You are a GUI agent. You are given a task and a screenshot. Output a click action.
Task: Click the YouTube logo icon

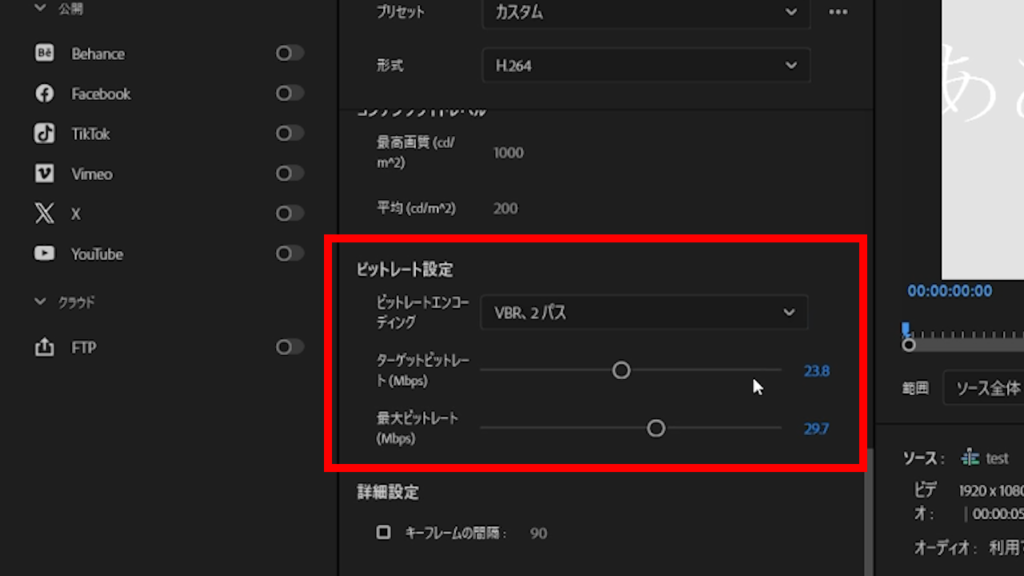[44, 253]
